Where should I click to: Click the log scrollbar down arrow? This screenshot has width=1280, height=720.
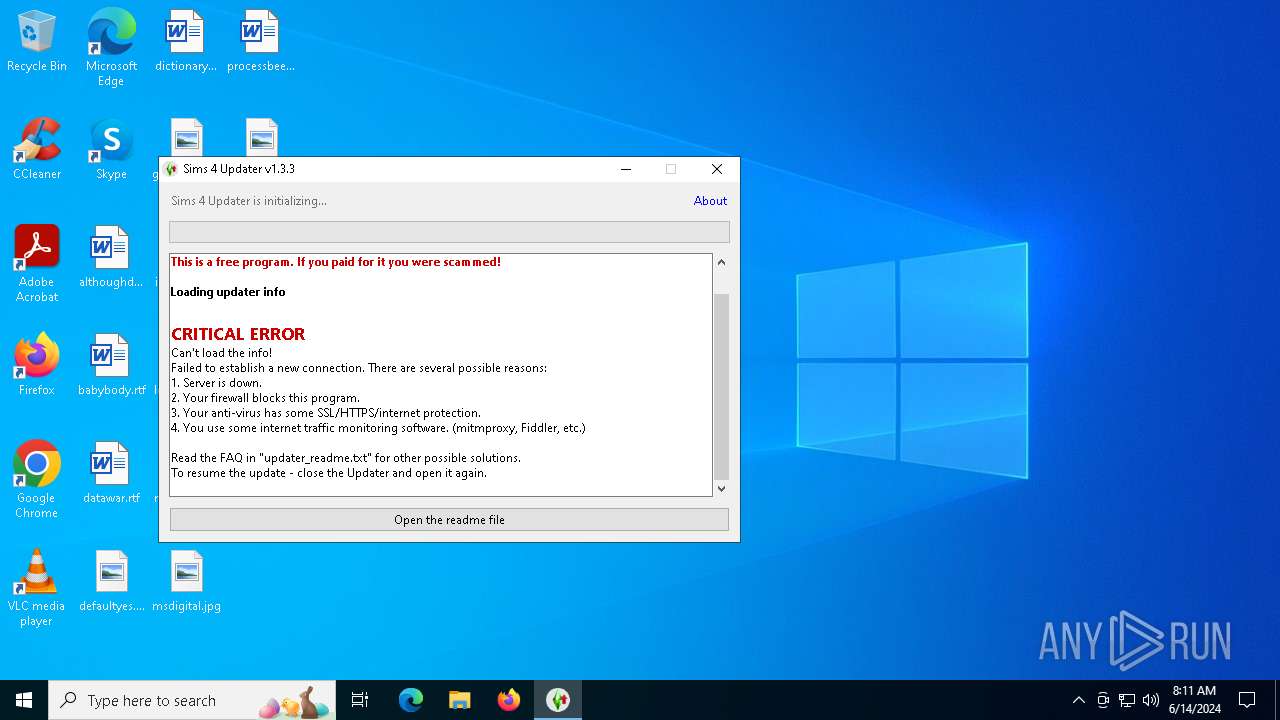(x=721, y=488)
